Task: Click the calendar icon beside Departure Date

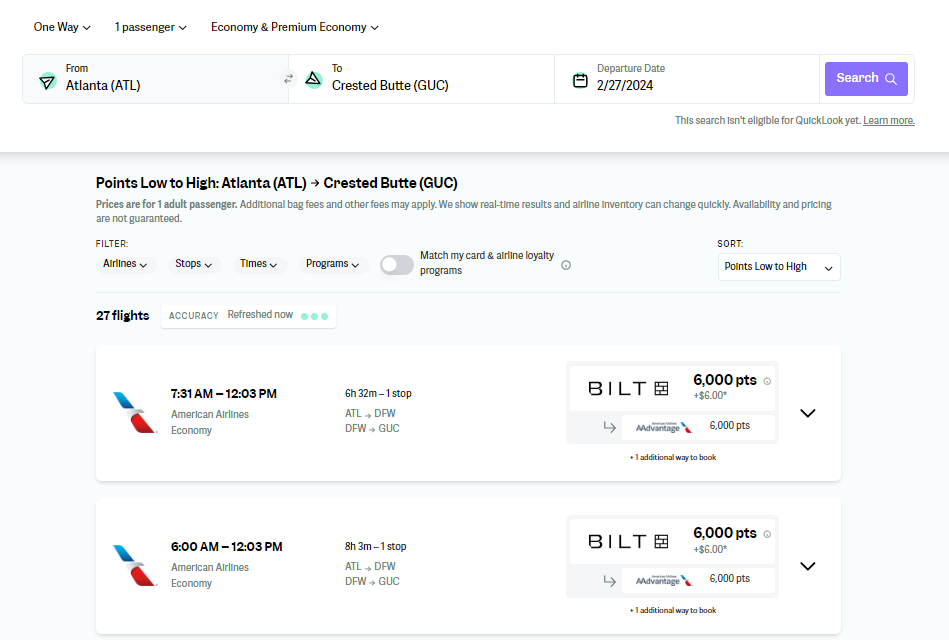Action: (x=580, y=80)
